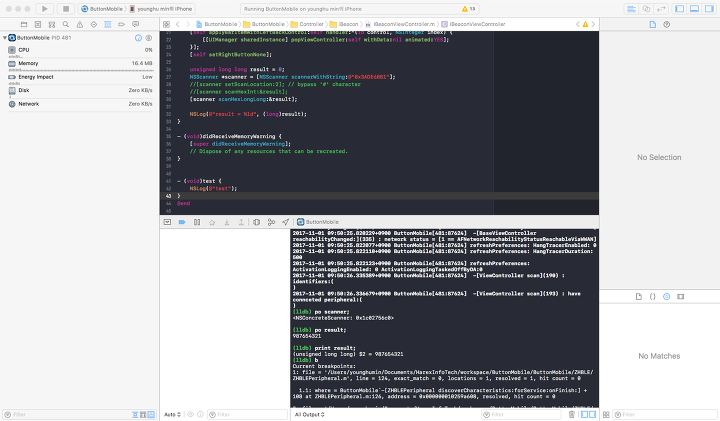Open the Breakpoint navigator icon
The width and height of the screenshot is (720, 421).
(x=121, y=24)
